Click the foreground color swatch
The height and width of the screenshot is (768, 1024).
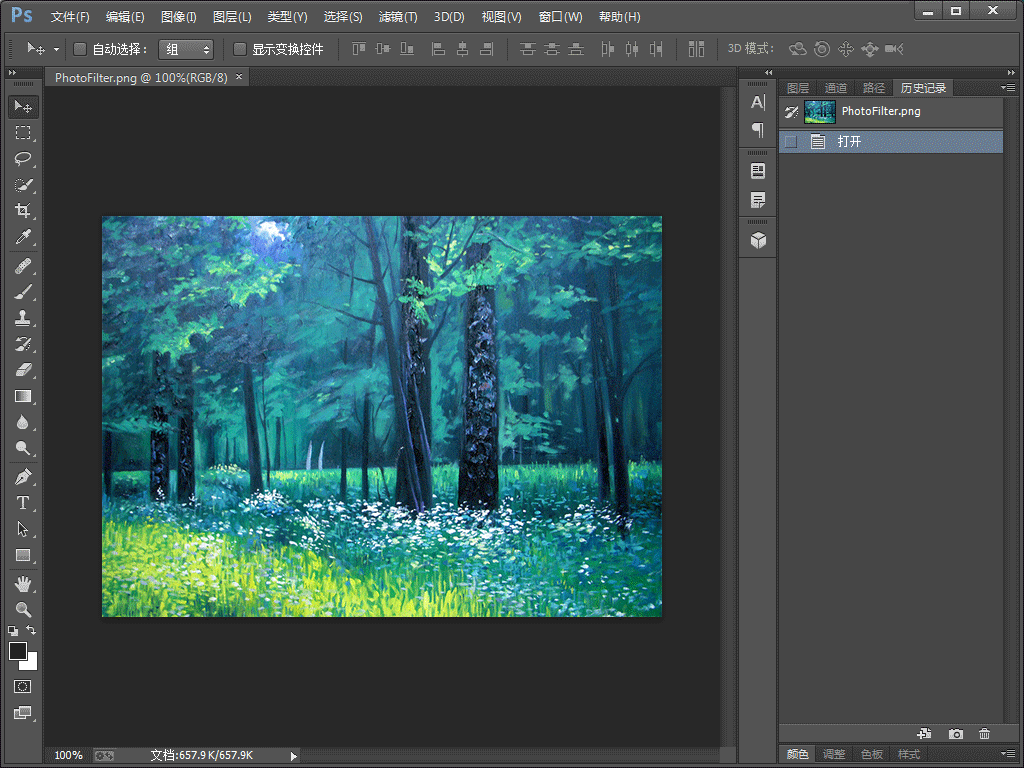18,651
